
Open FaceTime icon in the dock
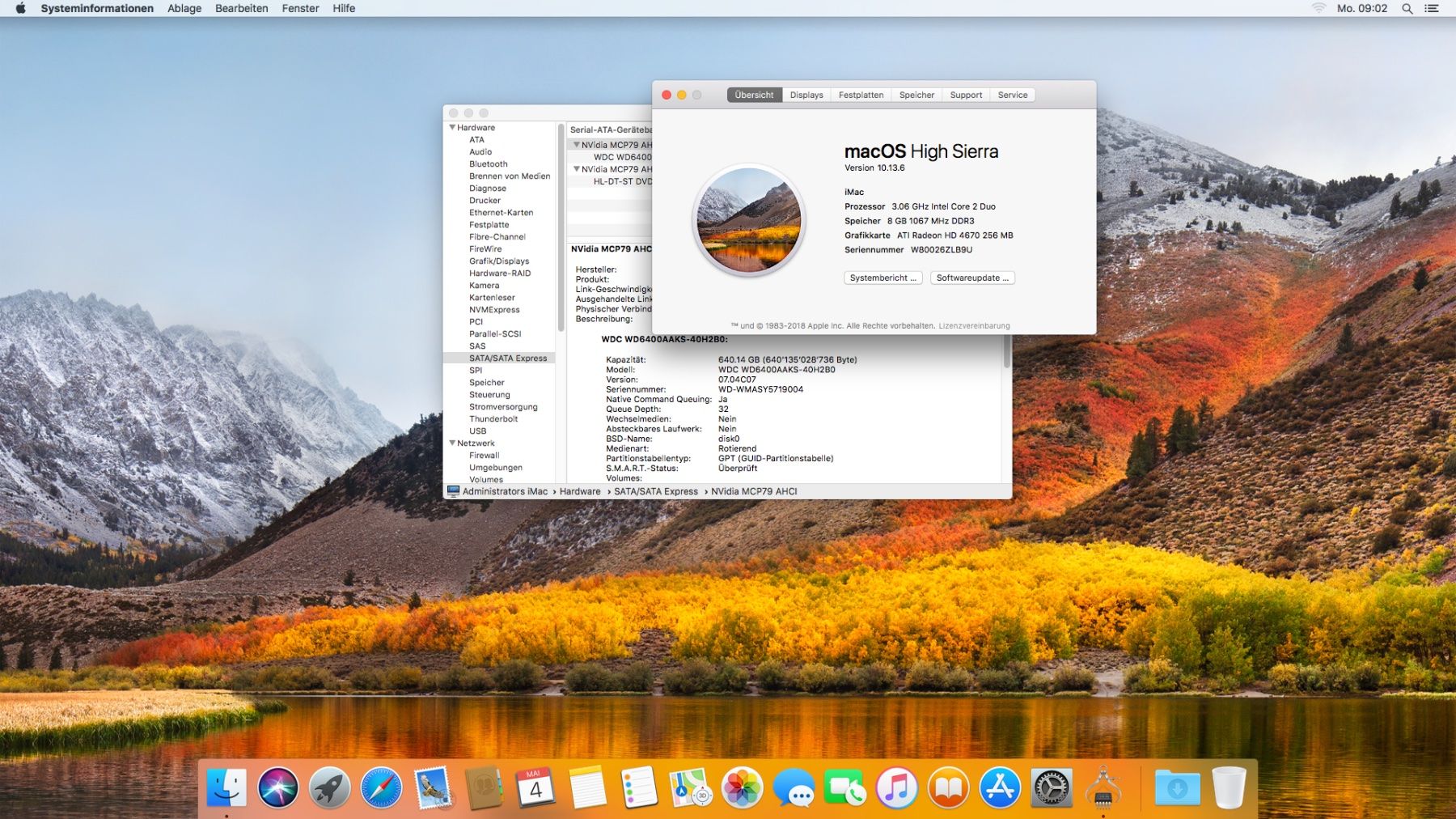point(845,787)
